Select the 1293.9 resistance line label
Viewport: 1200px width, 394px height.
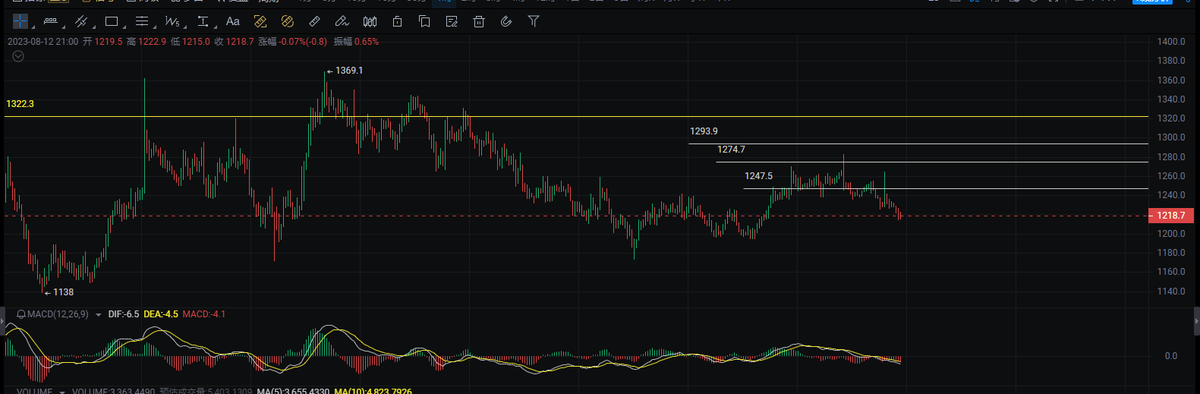pyautogui.click(x=704, y=131)
